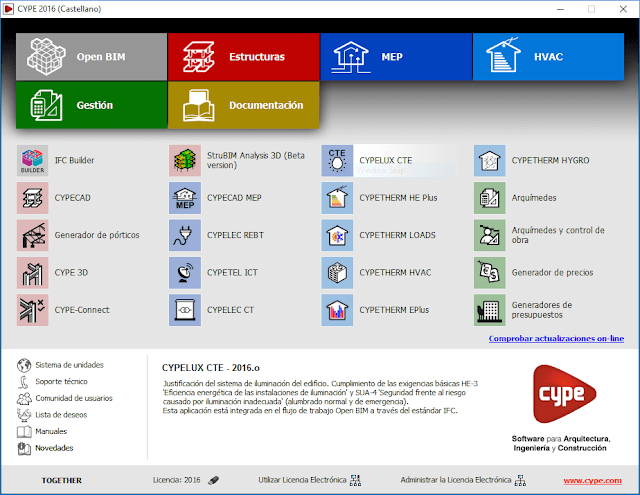Switch to the HVAC category tile
The height and width of the screenshot is (495, 640).
coord(548,57)
